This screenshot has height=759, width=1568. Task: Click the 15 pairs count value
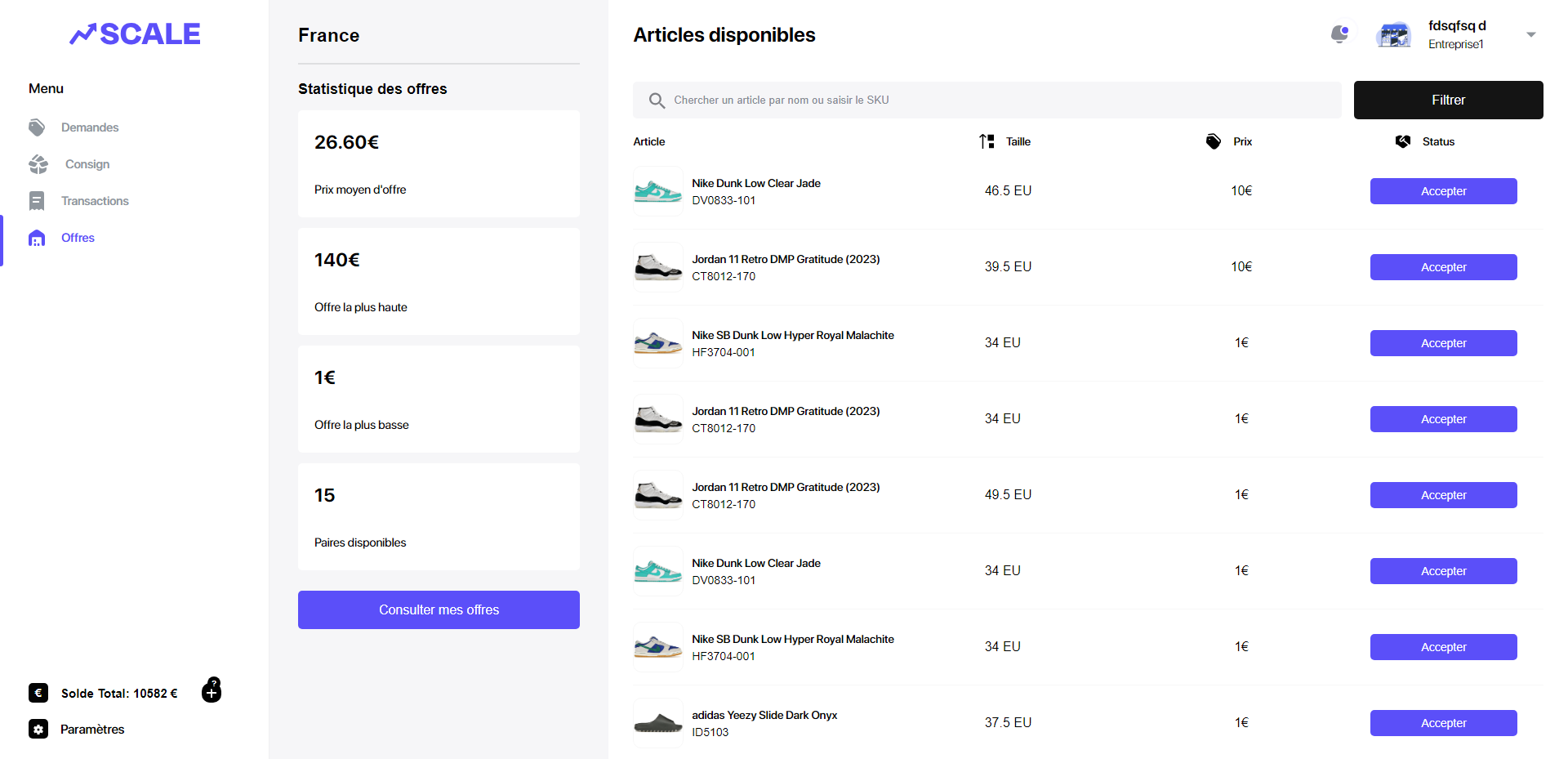point(324,495)
